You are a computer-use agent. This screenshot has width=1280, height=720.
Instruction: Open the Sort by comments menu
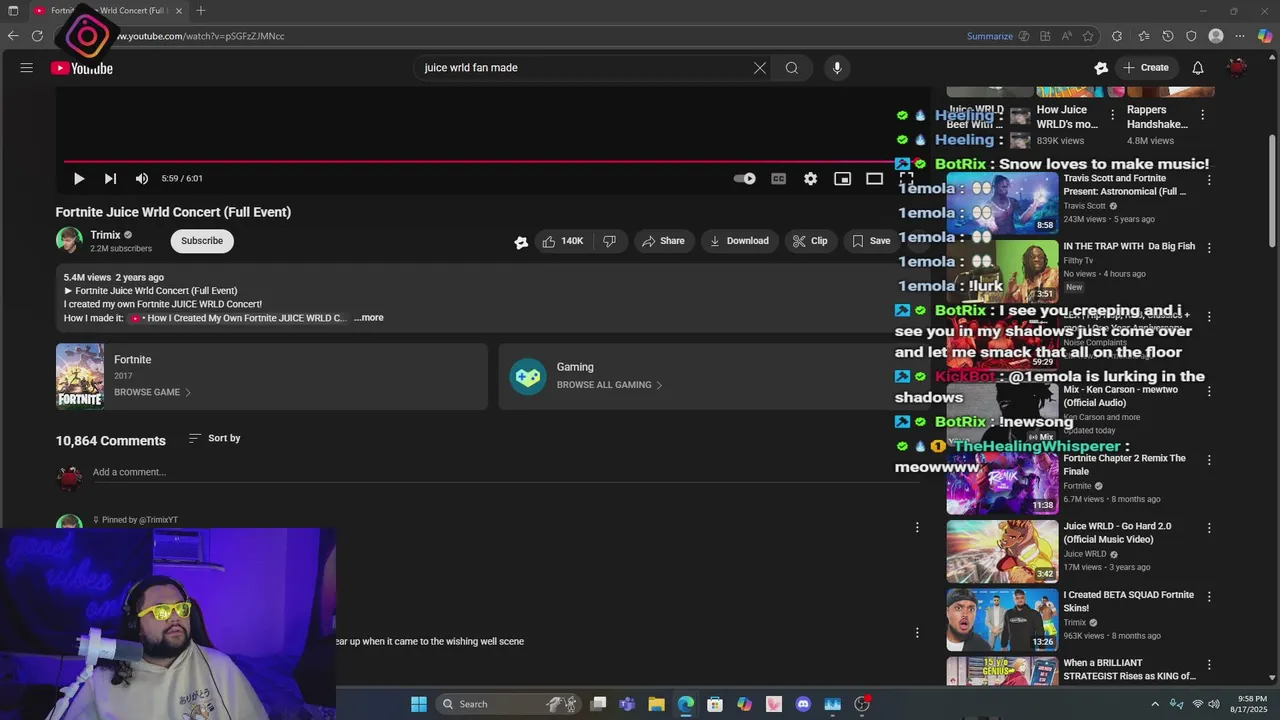pyautogui.click(x=214, y=438)
